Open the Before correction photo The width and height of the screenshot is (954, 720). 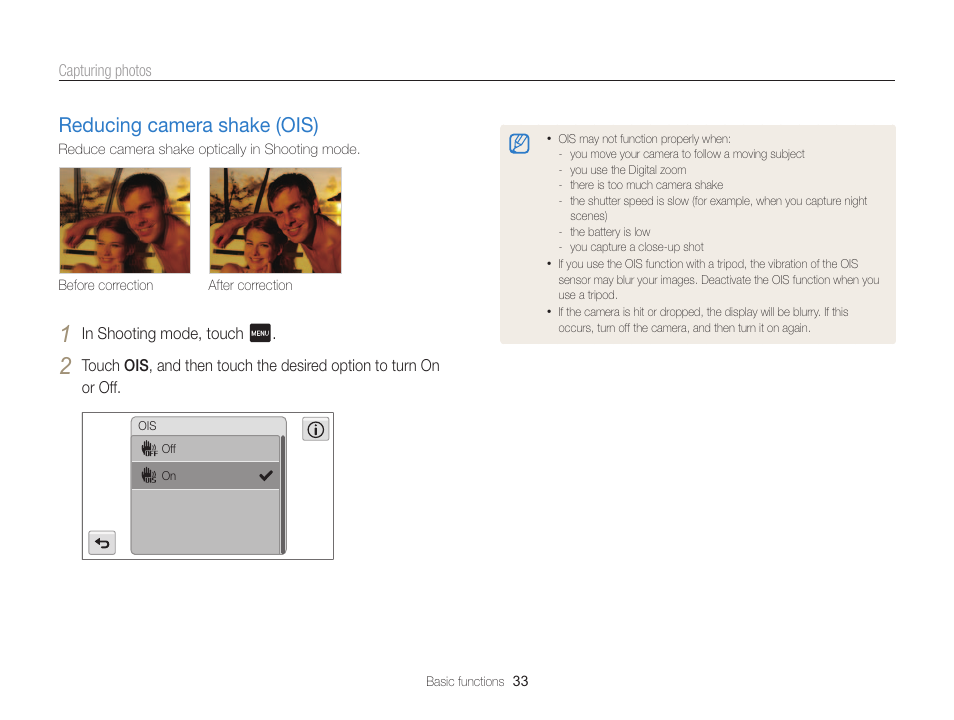tap(125, 220)
